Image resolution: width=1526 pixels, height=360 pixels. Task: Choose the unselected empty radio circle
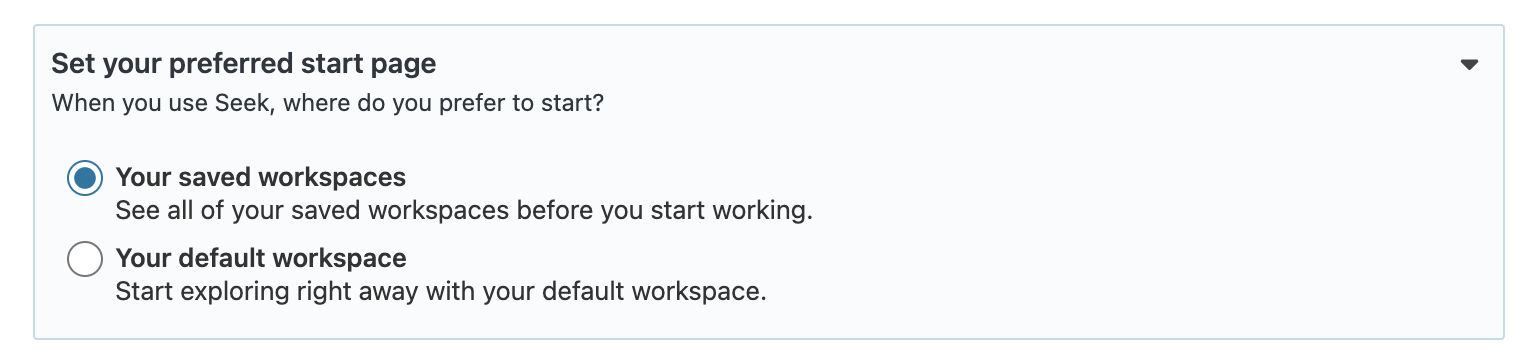pos(85,259)
